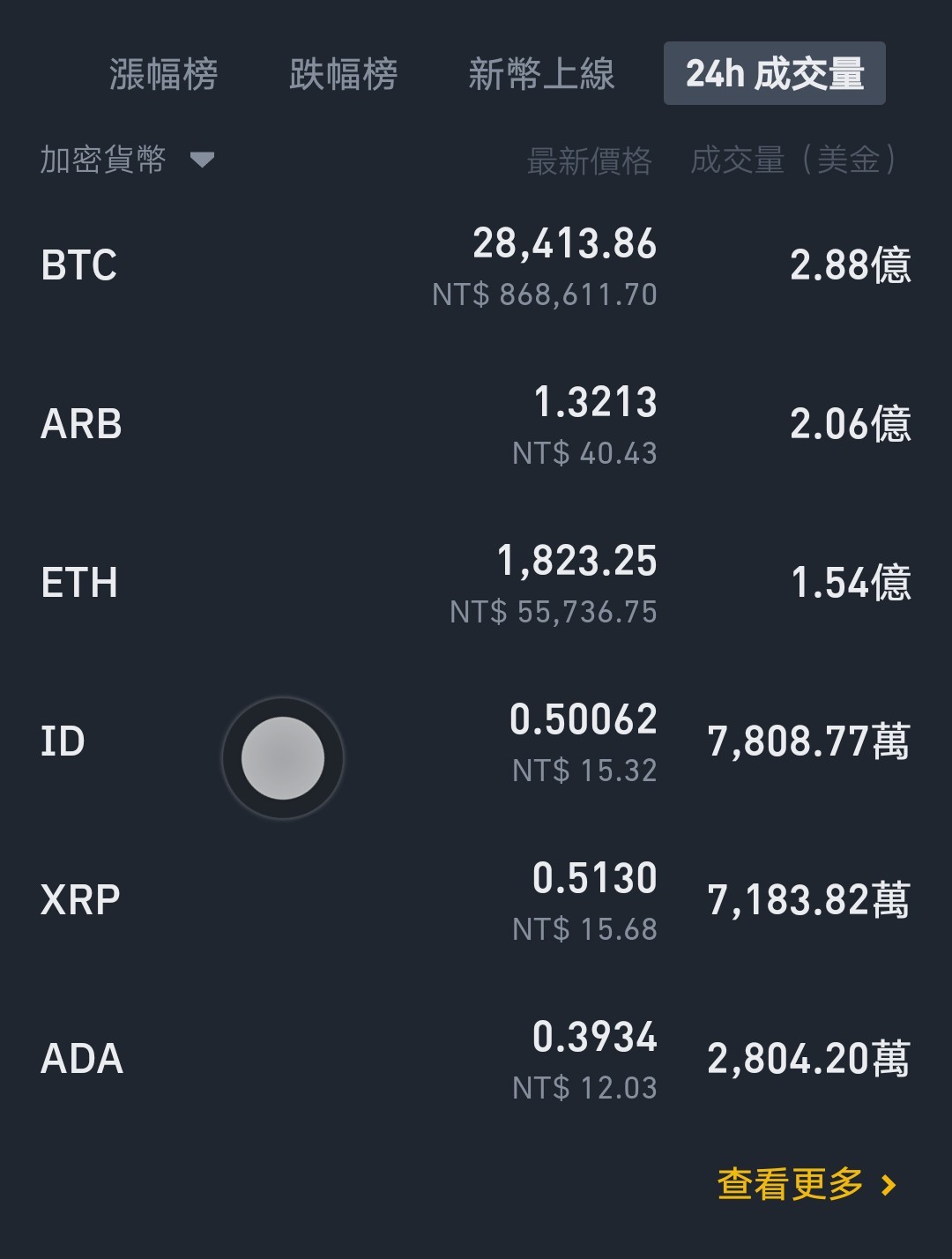952x1259 pixels.
Task: Switch to the 跌幅榜 tab
Action: (344, 74)
